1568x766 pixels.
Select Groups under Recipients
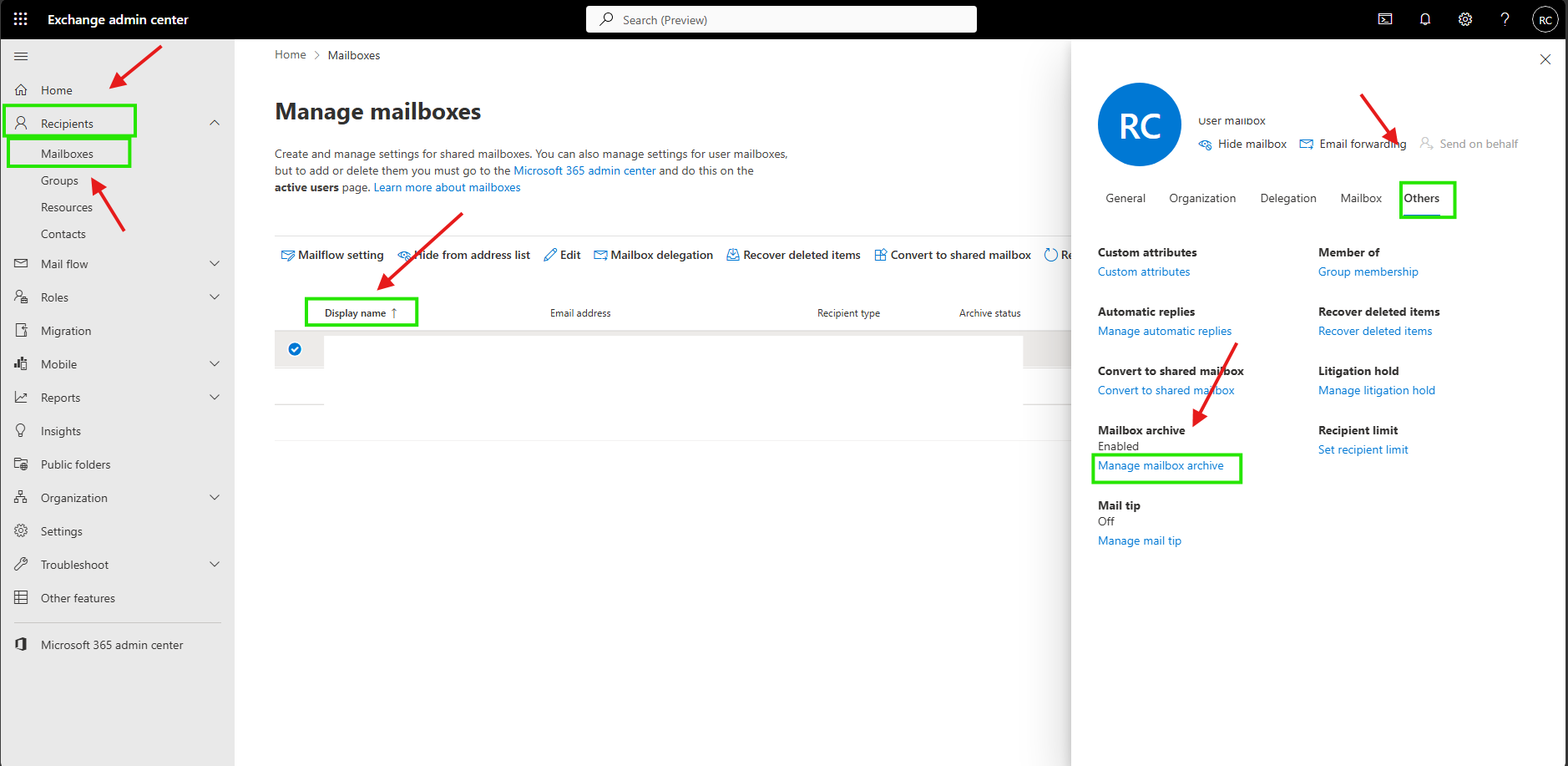[59, 180]
